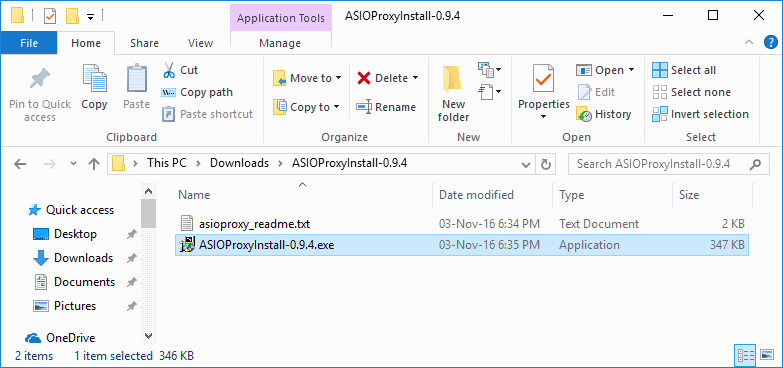This screenshot has width=783, height=368.
Task: Sort by Type column header
Action: (x=613, y=195)
